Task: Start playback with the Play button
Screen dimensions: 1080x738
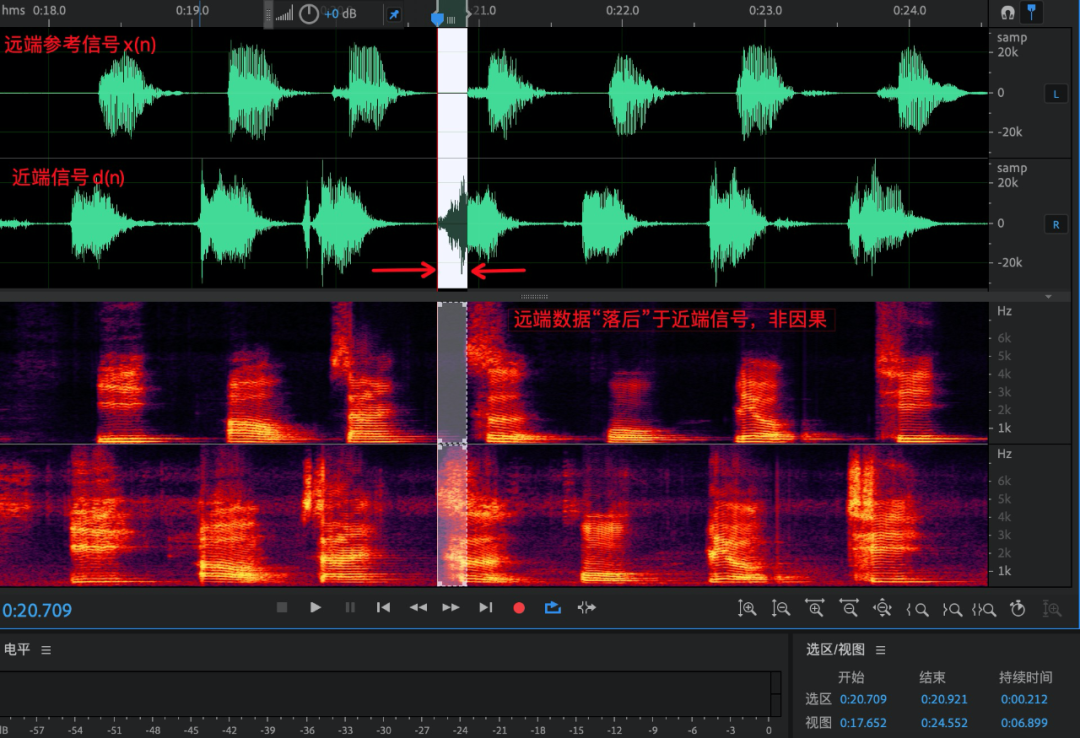Action: [315, 607]
